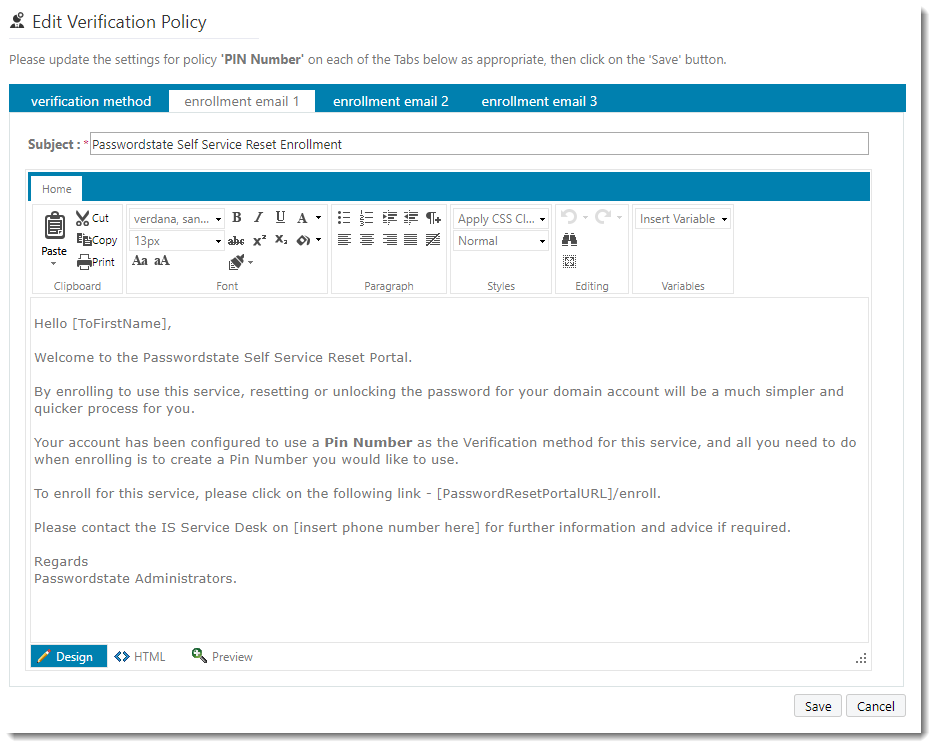Click the 'Hello [ToFirstName],' line in editor
This screenshot has width=936, height=748.
tap(103, 324)
